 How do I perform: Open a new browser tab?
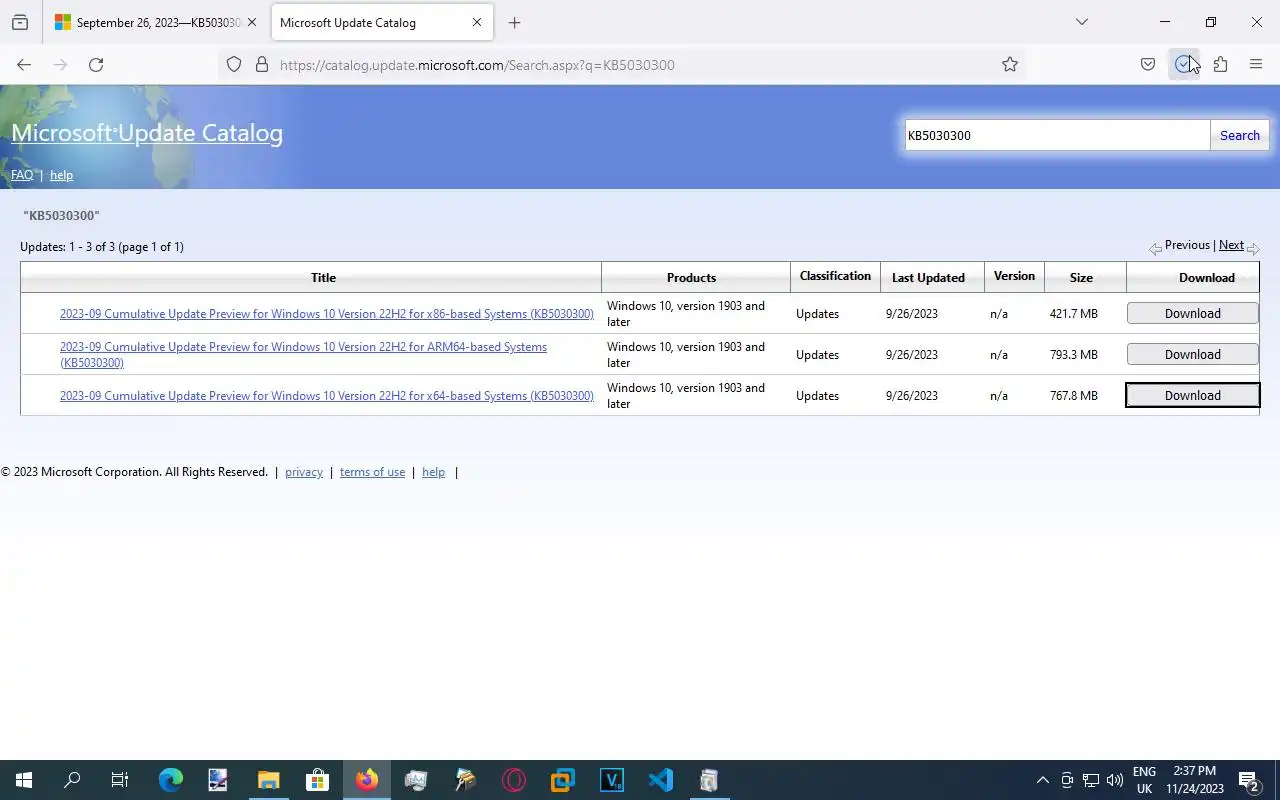(514, 22)
